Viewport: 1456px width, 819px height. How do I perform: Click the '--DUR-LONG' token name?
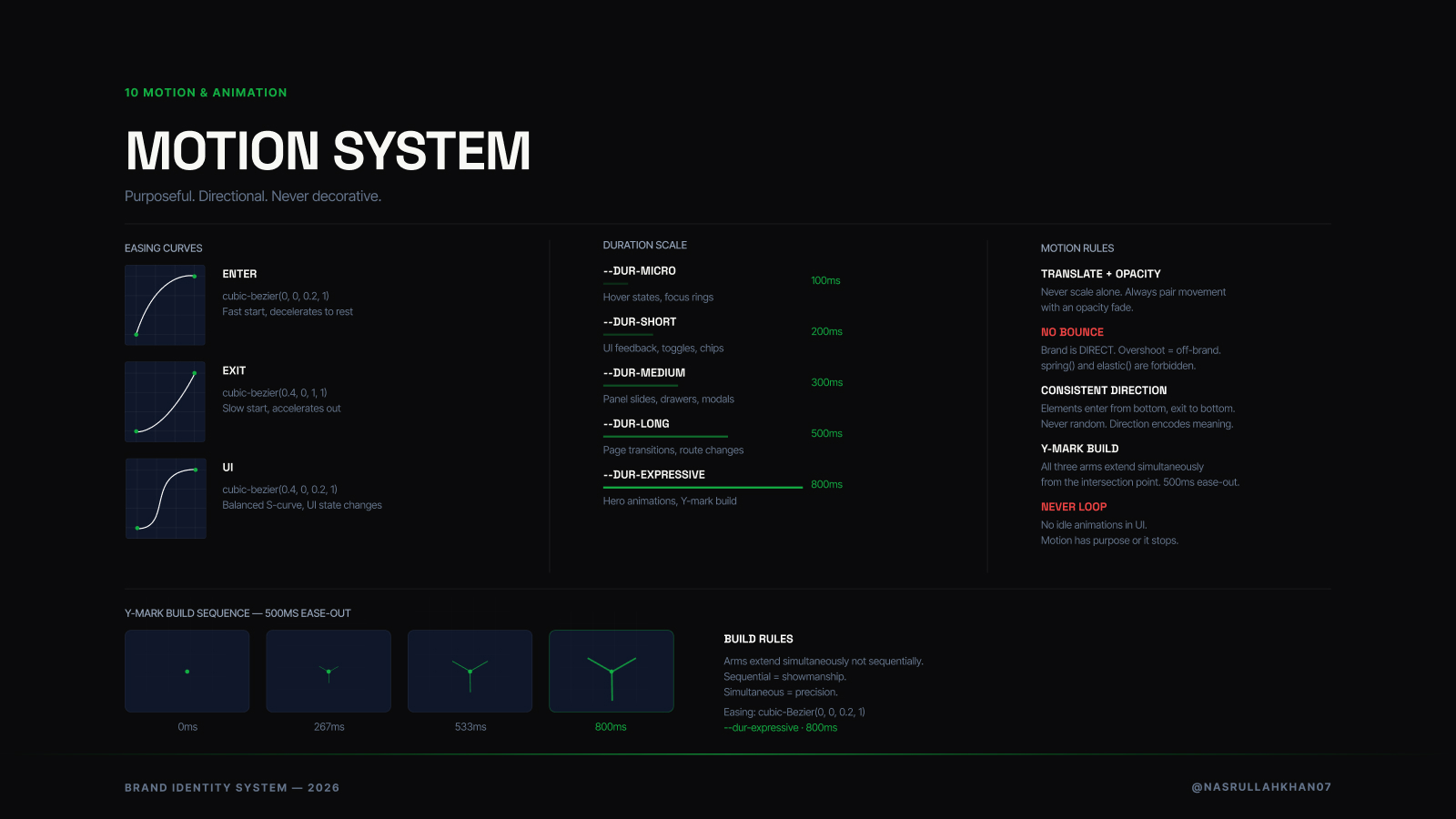(x=636, y=424)
